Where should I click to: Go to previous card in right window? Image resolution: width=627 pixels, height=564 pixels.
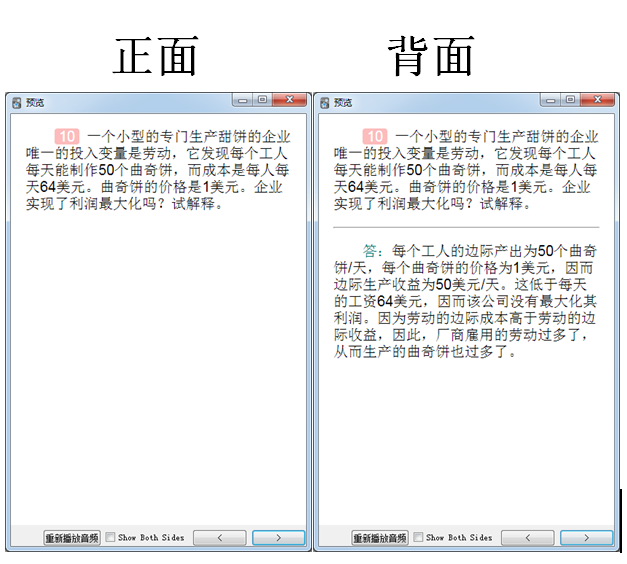(527, 538)
